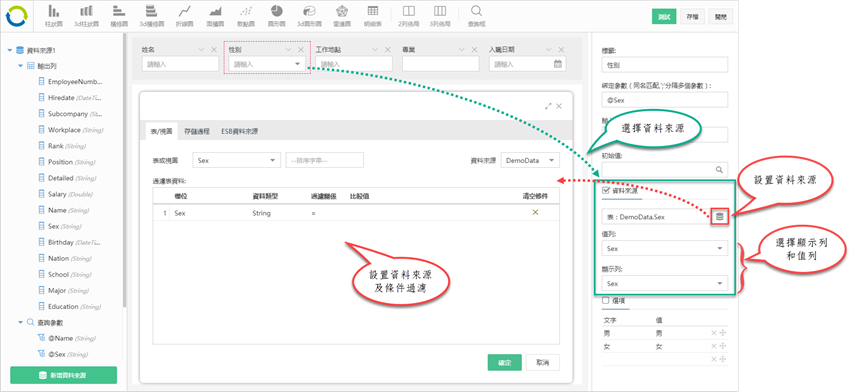This screenshot has height=392, width=851.
Task: Insert a 折線圖 line chart
Action: point(185,16)
